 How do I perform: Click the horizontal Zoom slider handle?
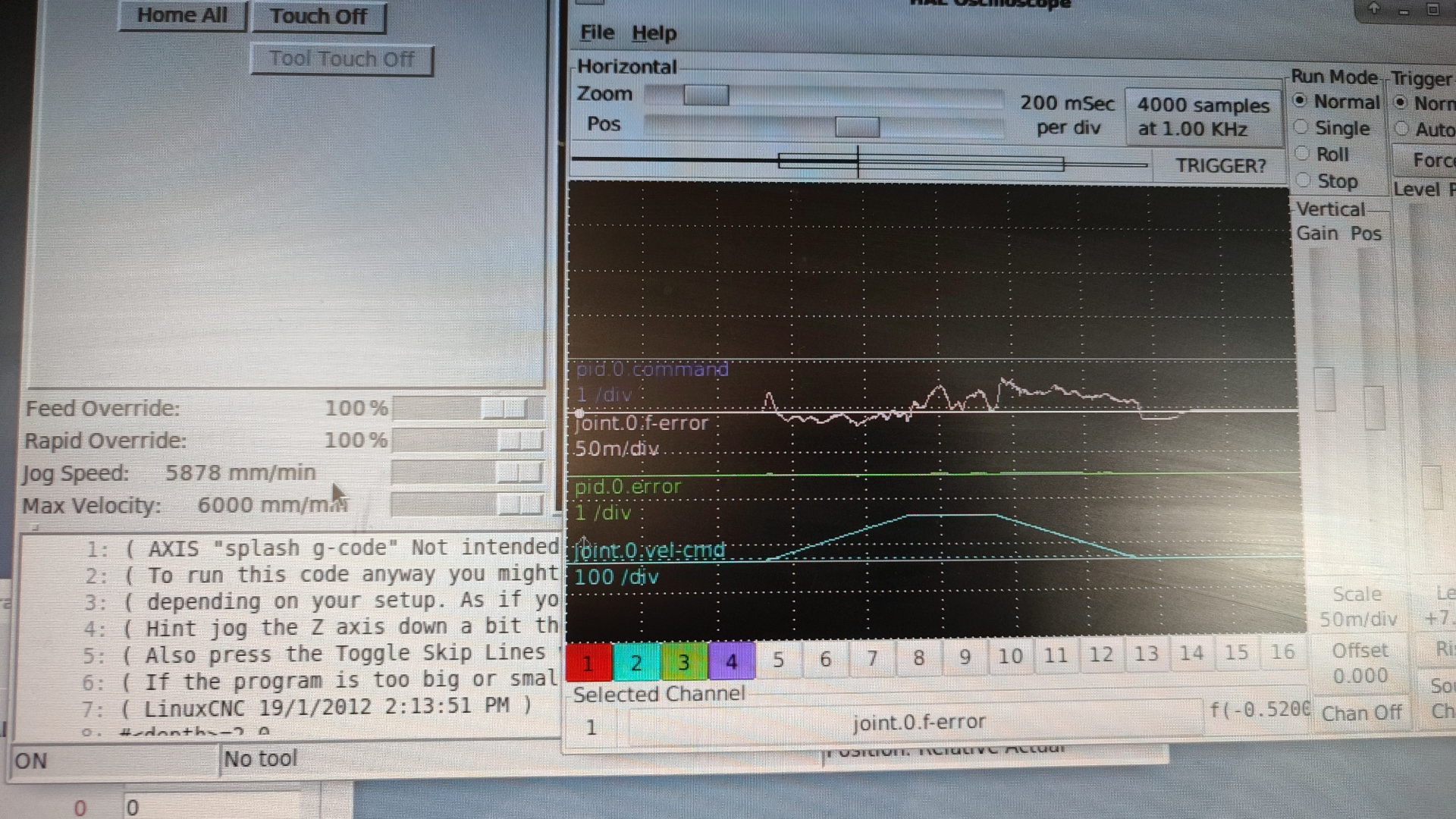click(x=705, y=95)
